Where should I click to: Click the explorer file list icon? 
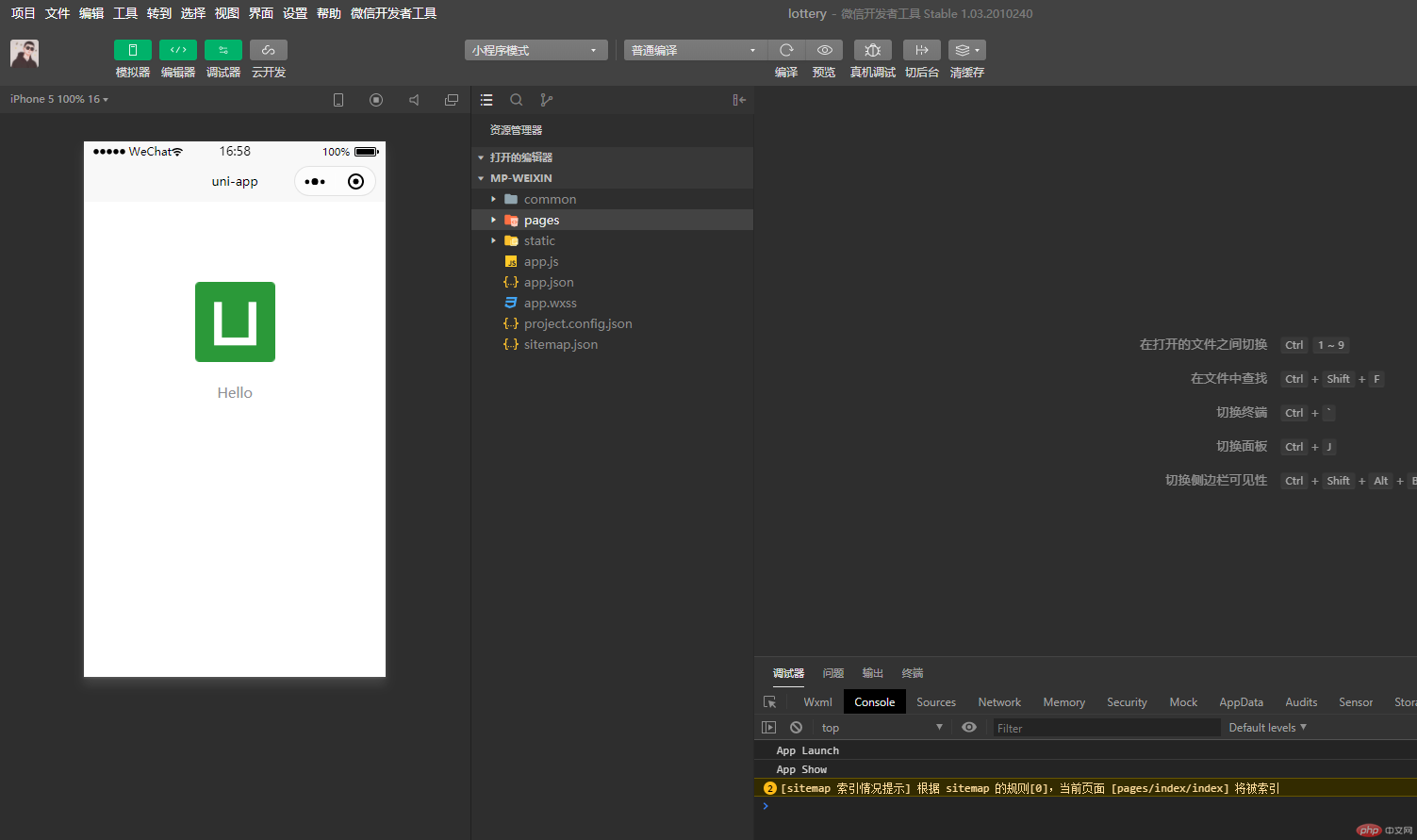click(486, 100)
